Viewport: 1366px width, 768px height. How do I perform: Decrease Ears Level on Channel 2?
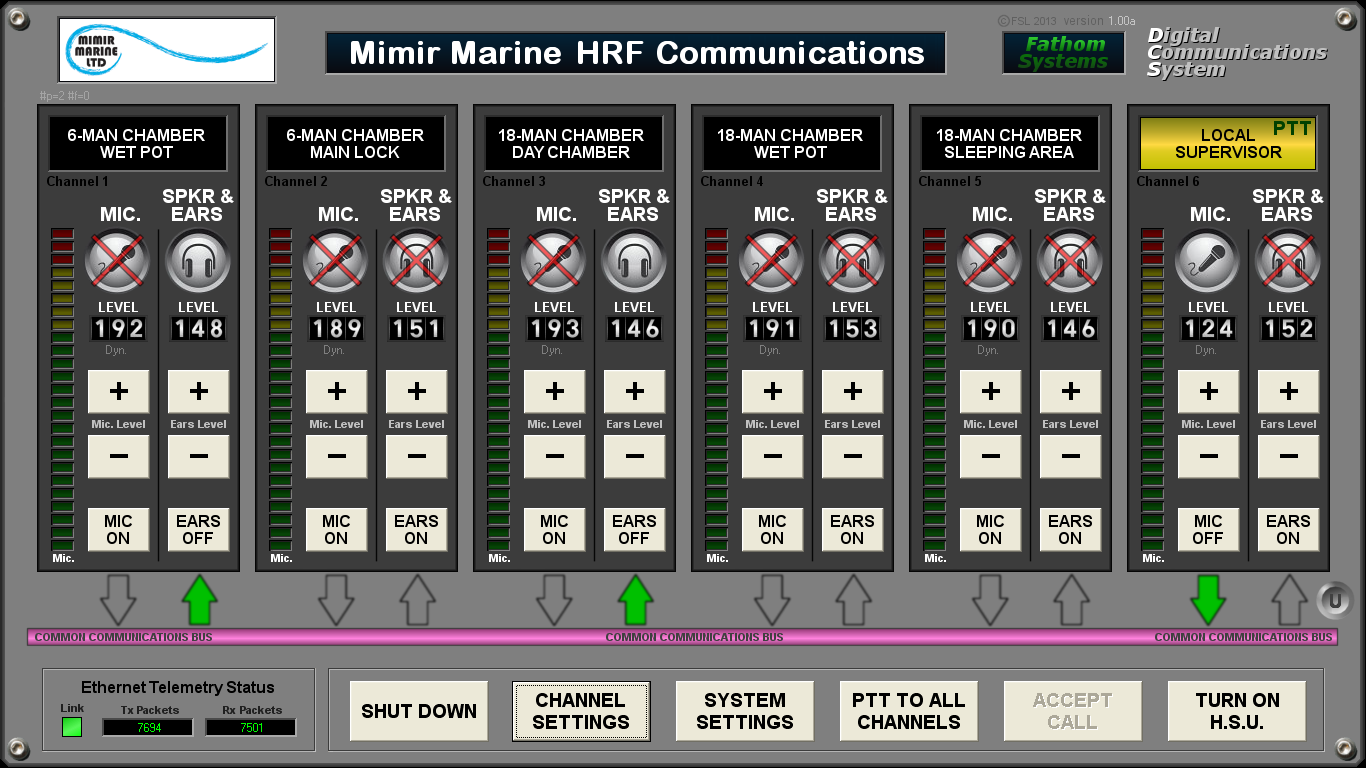416,457
